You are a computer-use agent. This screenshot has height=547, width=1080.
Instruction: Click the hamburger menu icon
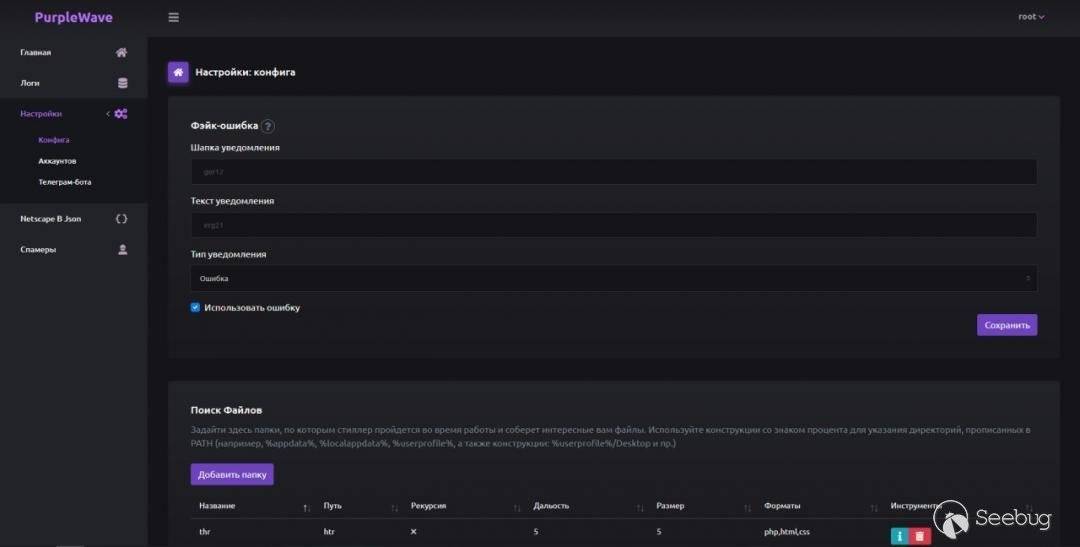pyautogui.click(x=174, y=17)
